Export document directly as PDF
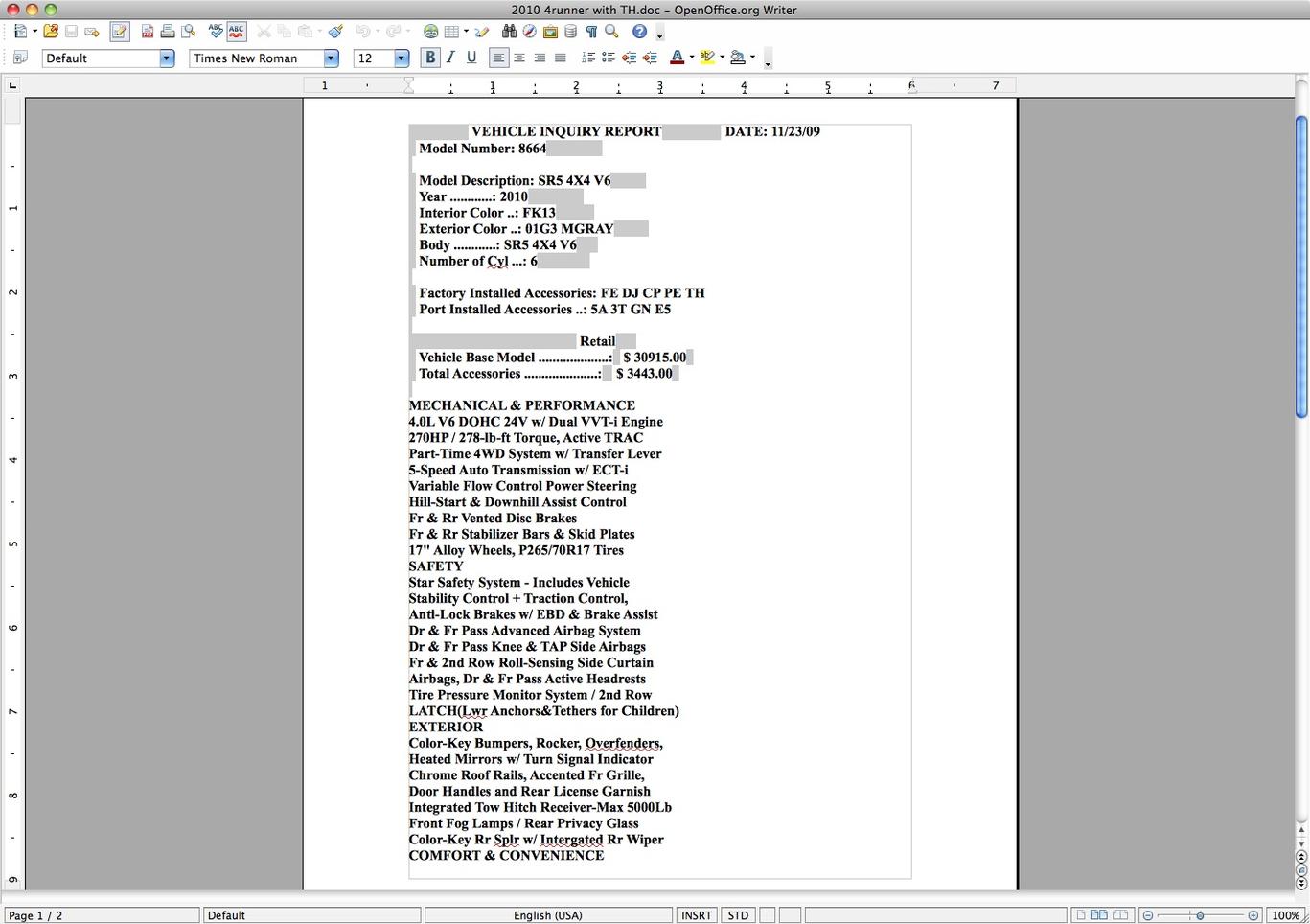The width and height of the screenshot is (1310, 924). click(148, 32)
